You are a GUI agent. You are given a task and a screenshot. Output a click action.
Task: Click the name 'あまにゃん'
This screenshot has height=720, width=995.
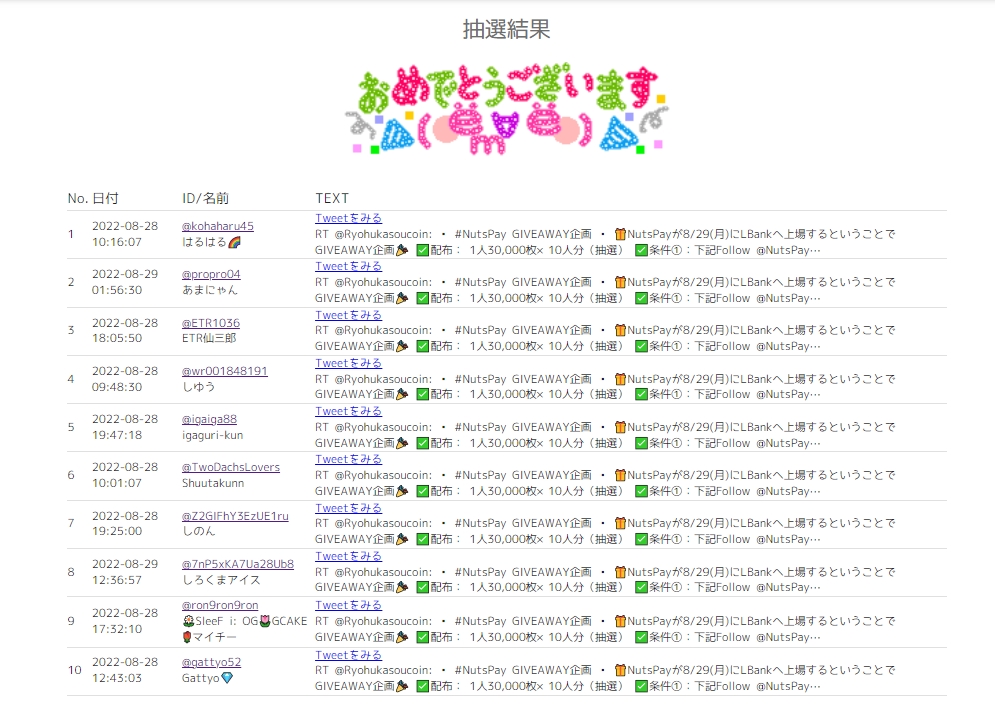click(x=210, y=290)
